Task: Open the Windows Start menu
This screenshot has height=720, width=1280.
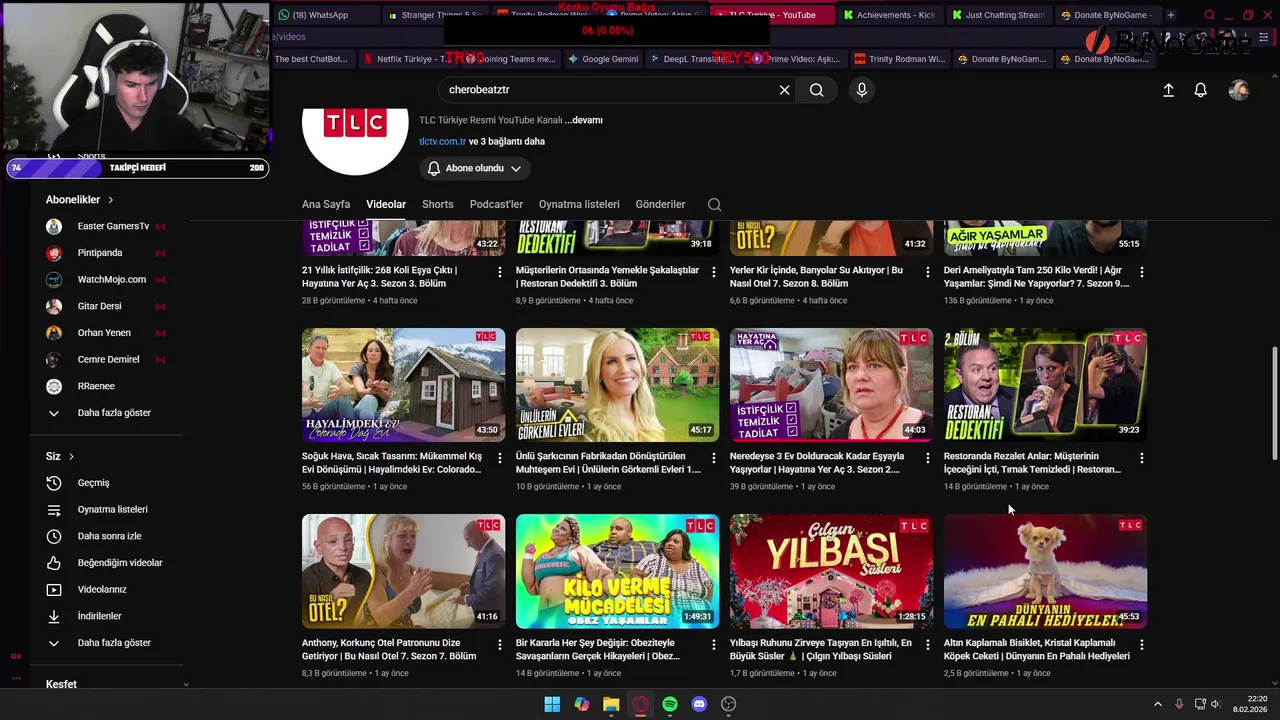Action: (x=552, y=704)
